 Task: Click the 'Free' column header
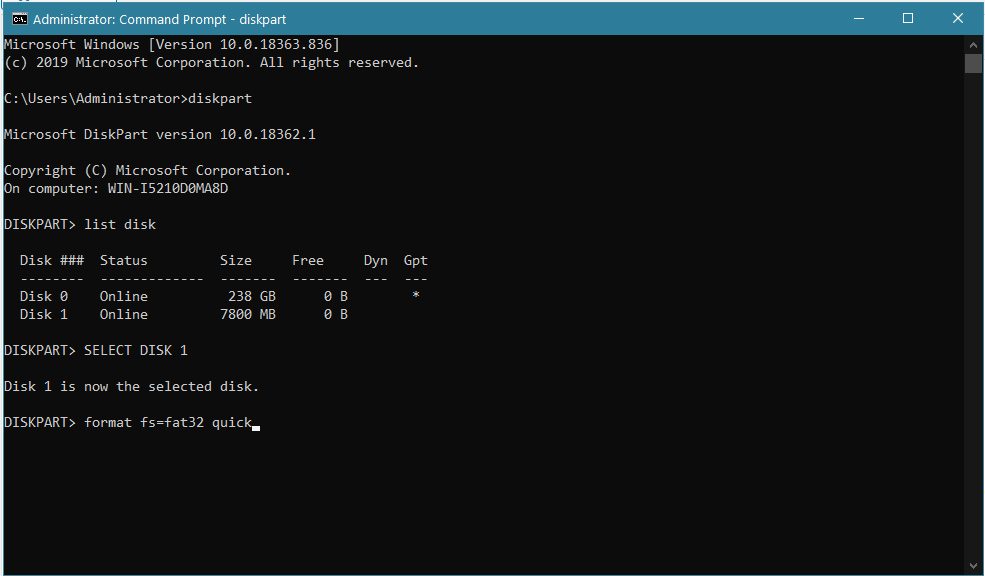tap(308, 261)
